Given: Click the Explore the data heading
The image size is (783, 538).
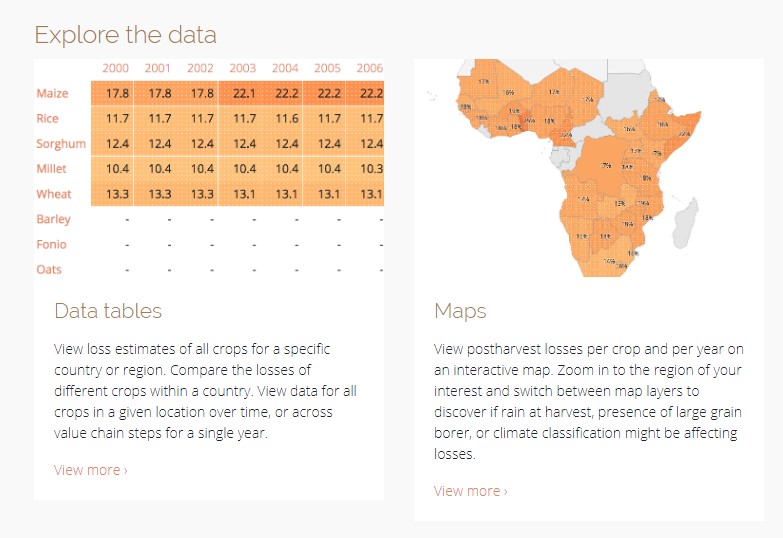Looking at the screenshot, I should tap(125, 35).
